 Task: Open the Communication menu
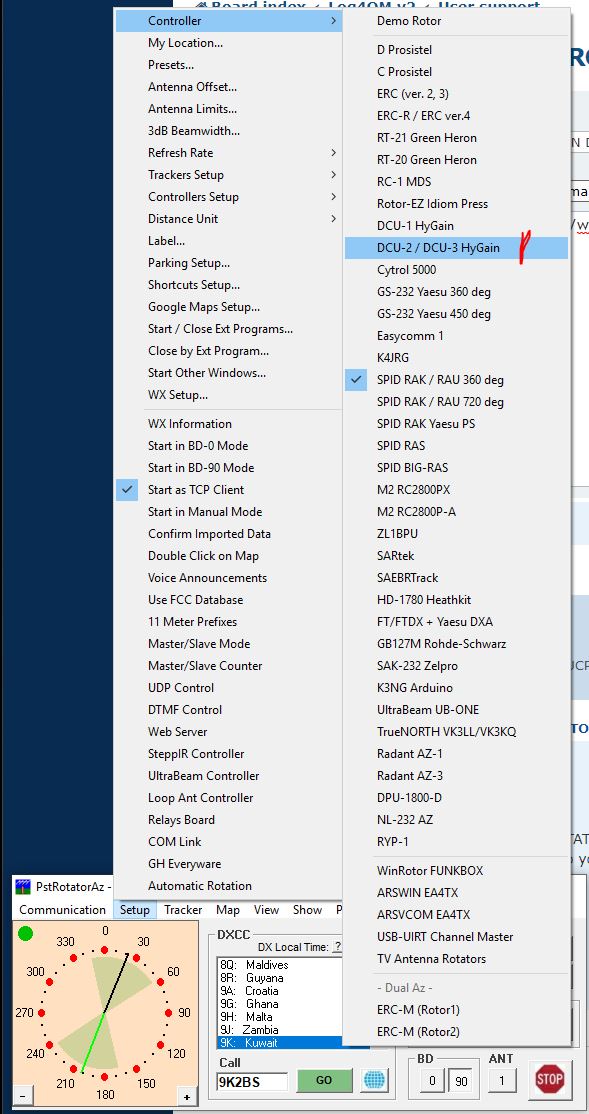coord(63,909)
